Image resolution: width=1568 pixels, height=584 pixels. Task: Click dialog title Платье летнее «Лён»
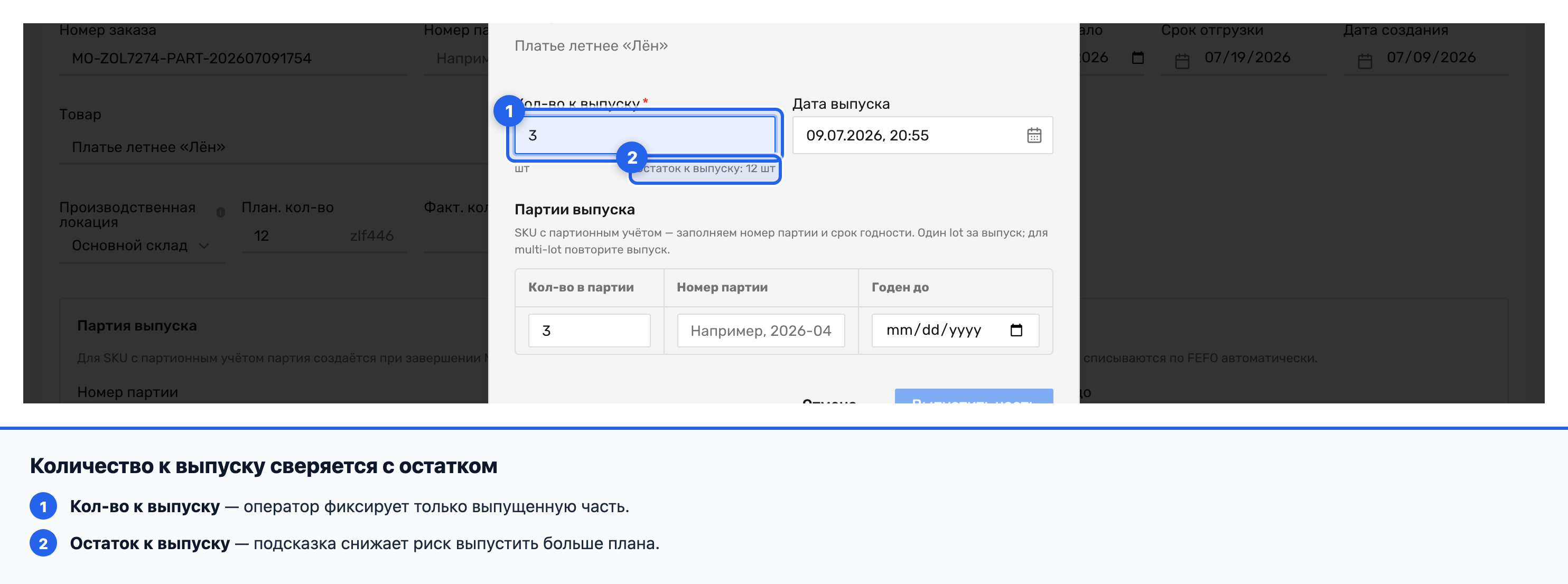pyautogui.click(x=591, y=45)
